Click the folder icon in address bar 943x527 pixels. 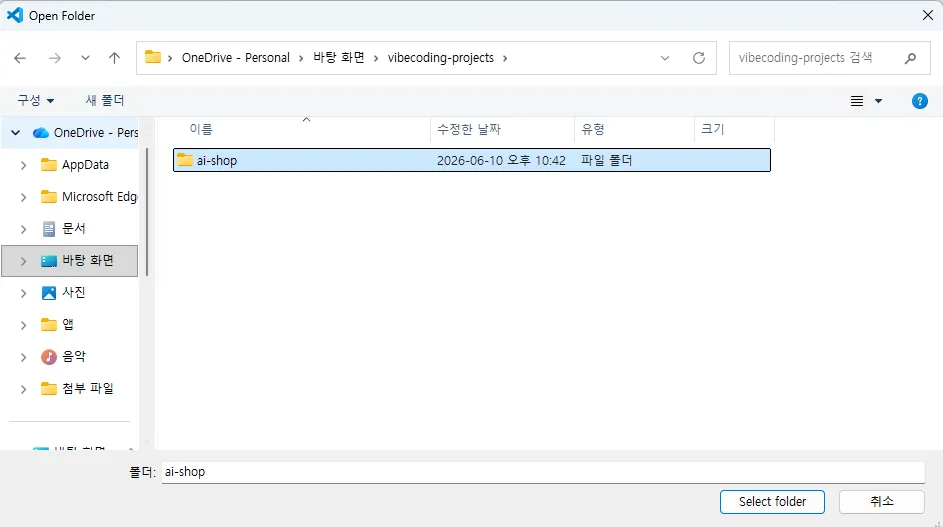pos(153,57)
